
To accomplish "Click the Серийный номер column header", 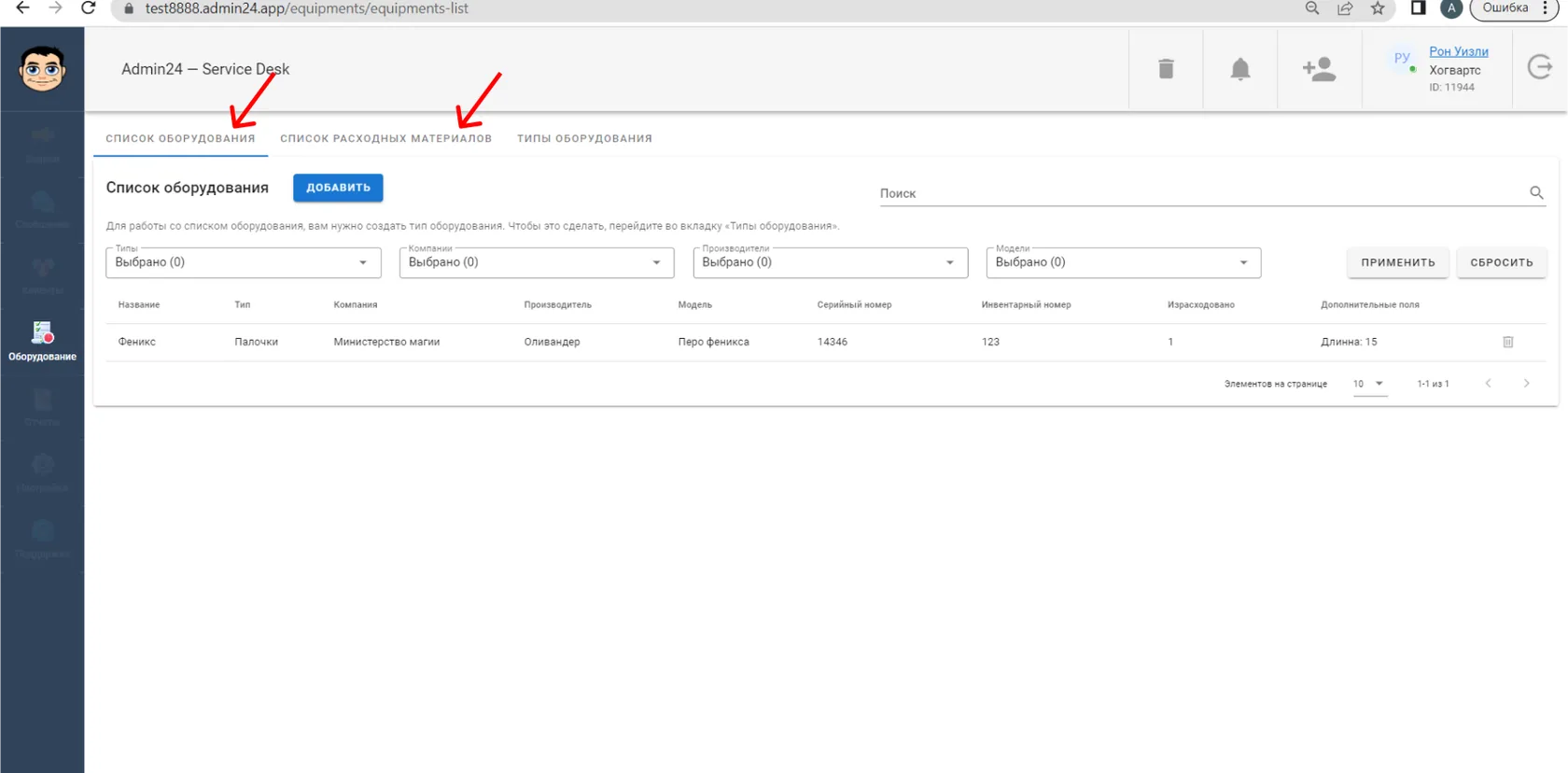I will point(854,304).
